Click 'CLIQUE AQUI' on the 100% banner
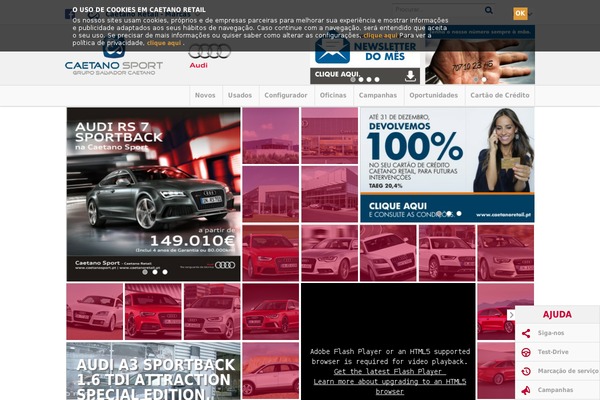Screen dimensions: 600x400 pos(398,206)
